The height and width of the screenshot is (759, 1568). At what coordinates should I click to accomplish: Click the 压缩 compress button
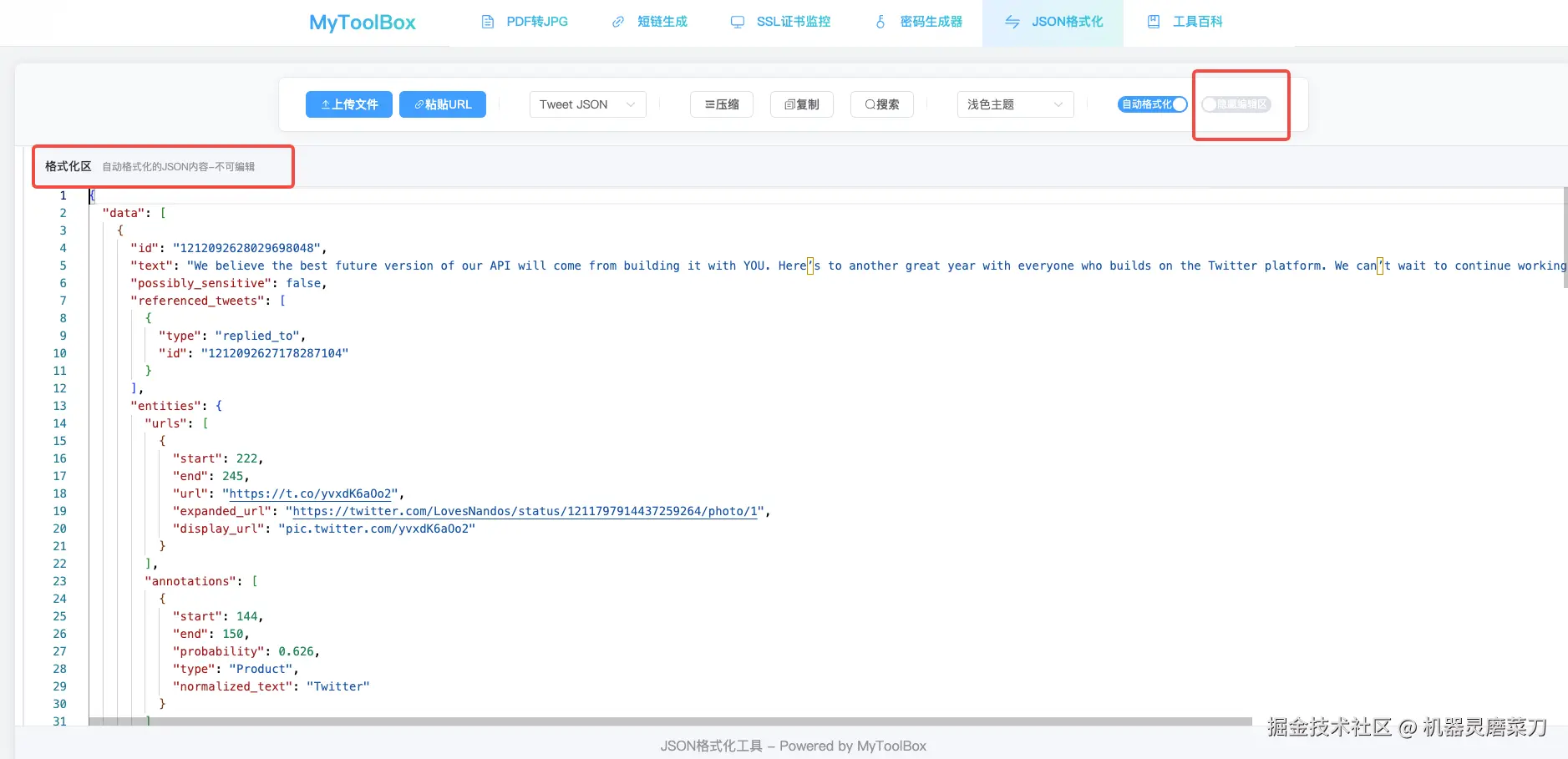[722, 104]
